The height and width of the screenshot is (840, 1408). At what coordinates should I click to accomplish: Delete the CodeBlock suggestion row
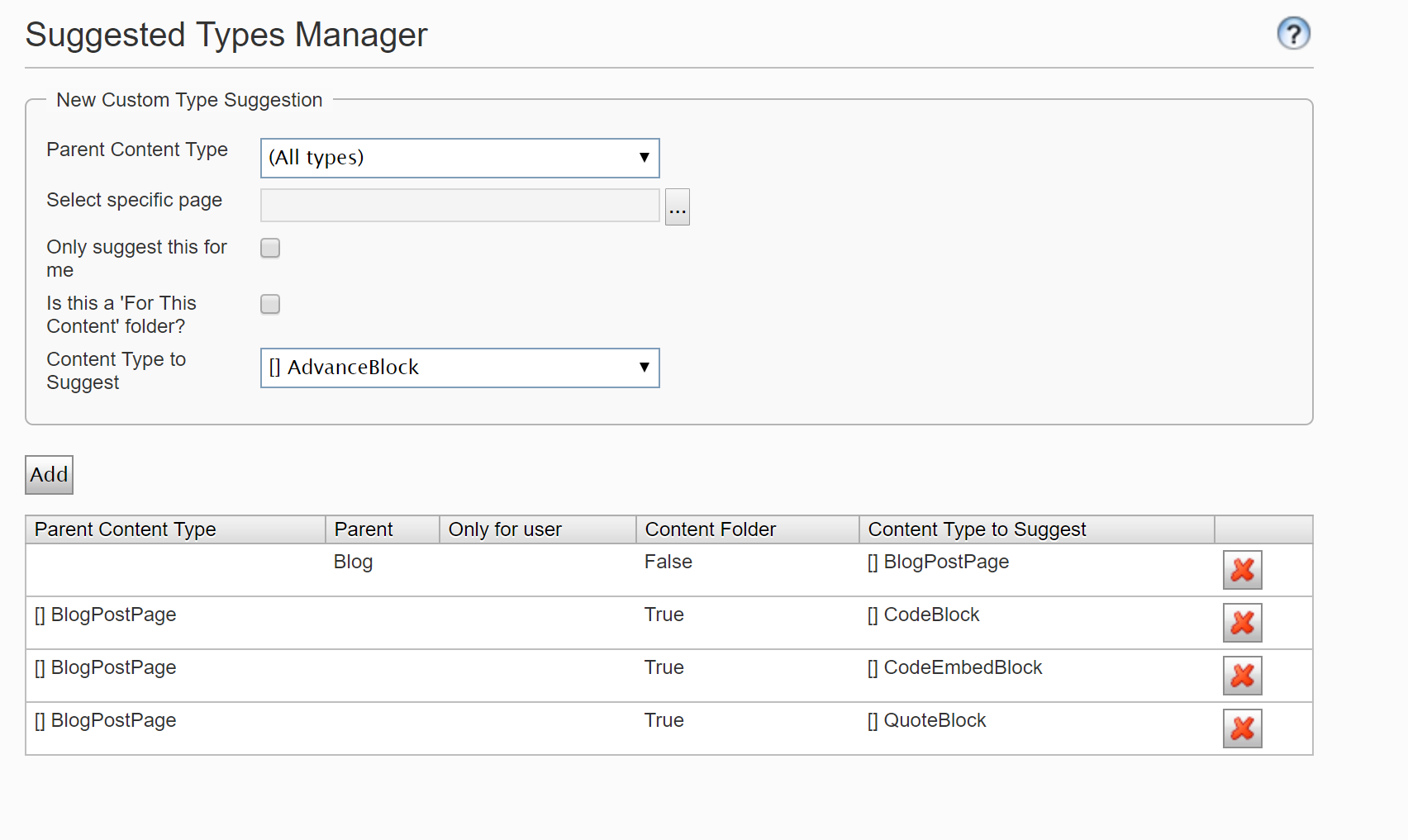point(1242,623)
